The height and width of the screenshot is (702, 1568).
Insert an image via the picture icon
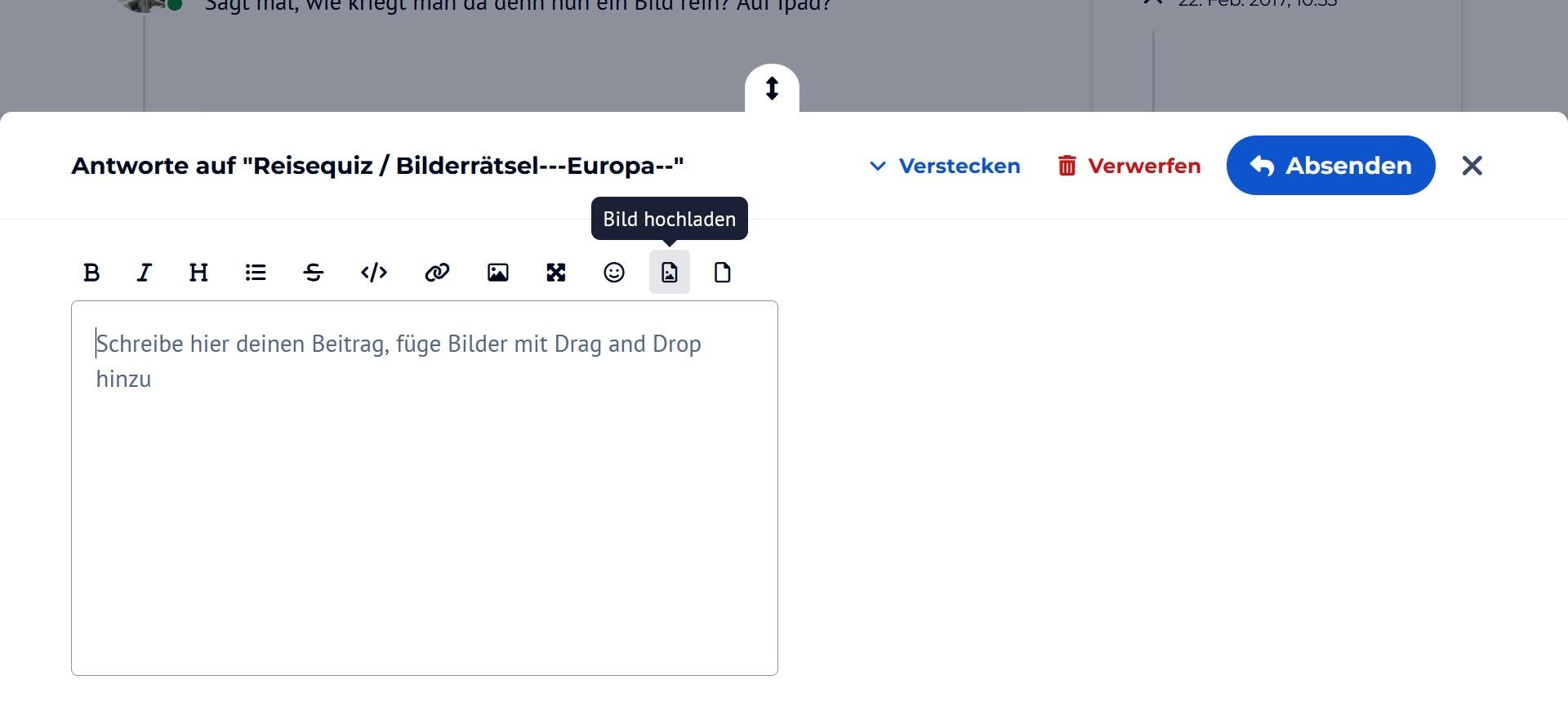(x=497, y=273)
